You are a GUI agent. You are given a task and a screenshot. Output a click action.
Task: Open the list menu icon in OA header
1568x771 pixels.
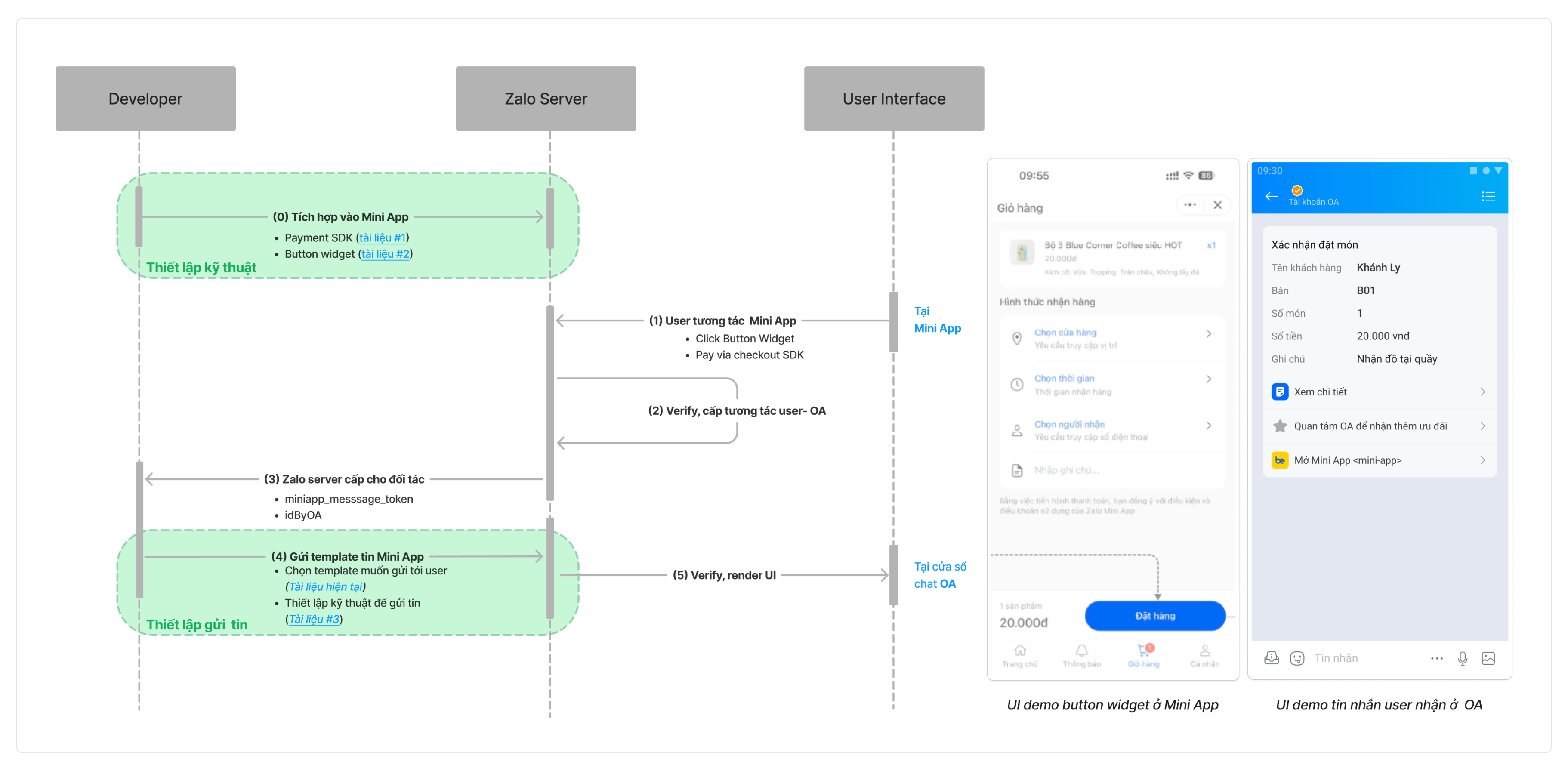1488,196
